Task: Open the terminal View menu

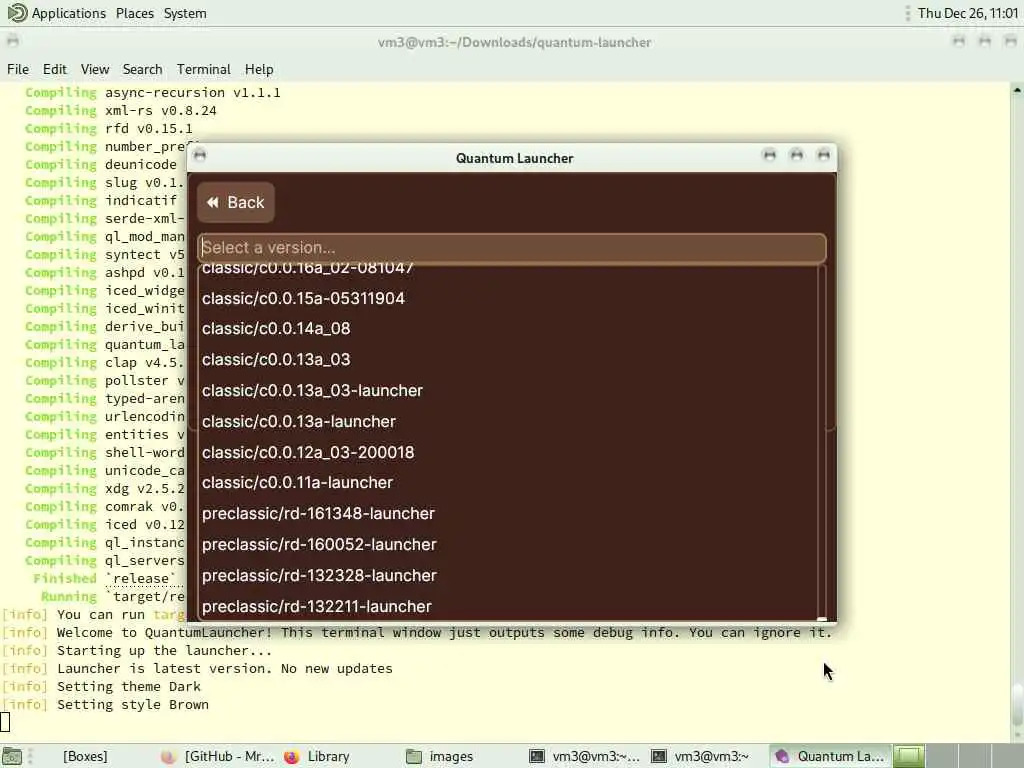Action: 95,69
